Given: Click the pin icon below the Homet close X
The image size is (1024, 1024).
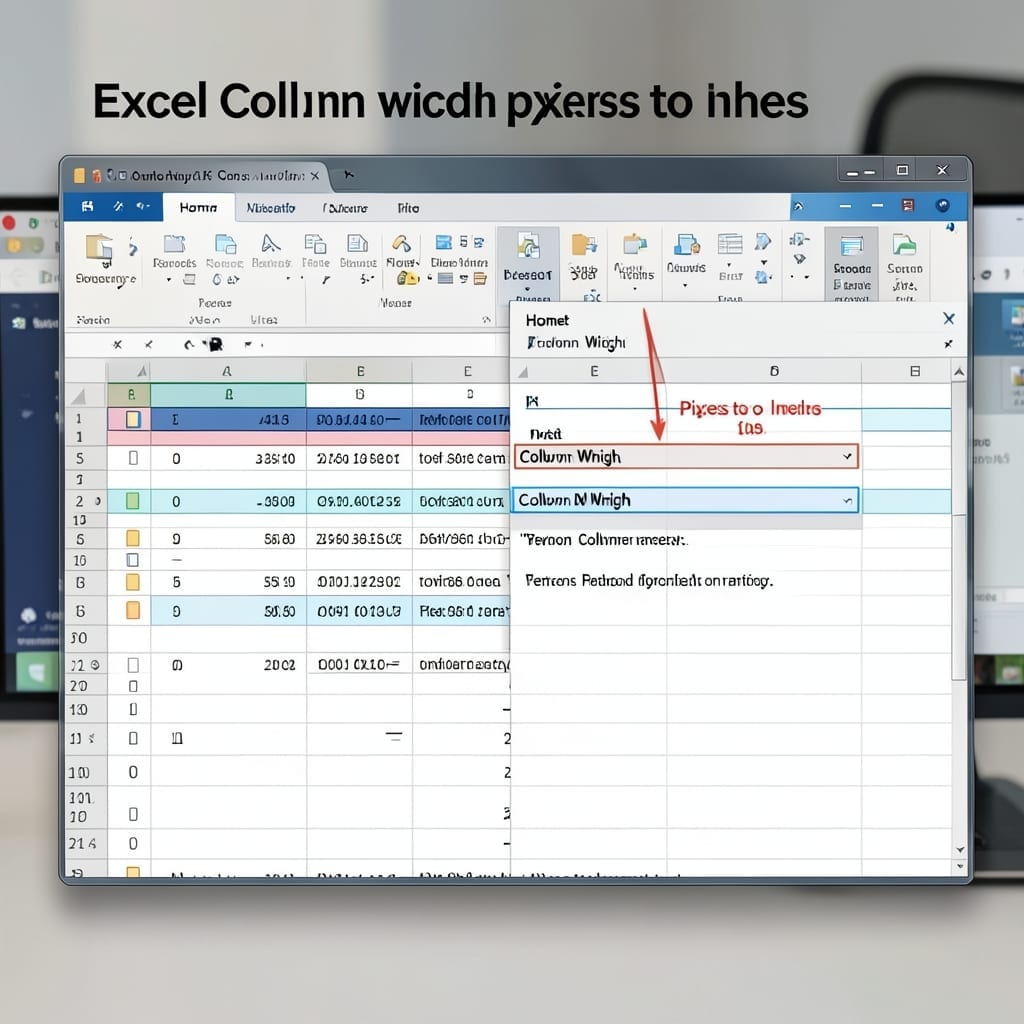Looking at the screenshot, I should [948, 344].
